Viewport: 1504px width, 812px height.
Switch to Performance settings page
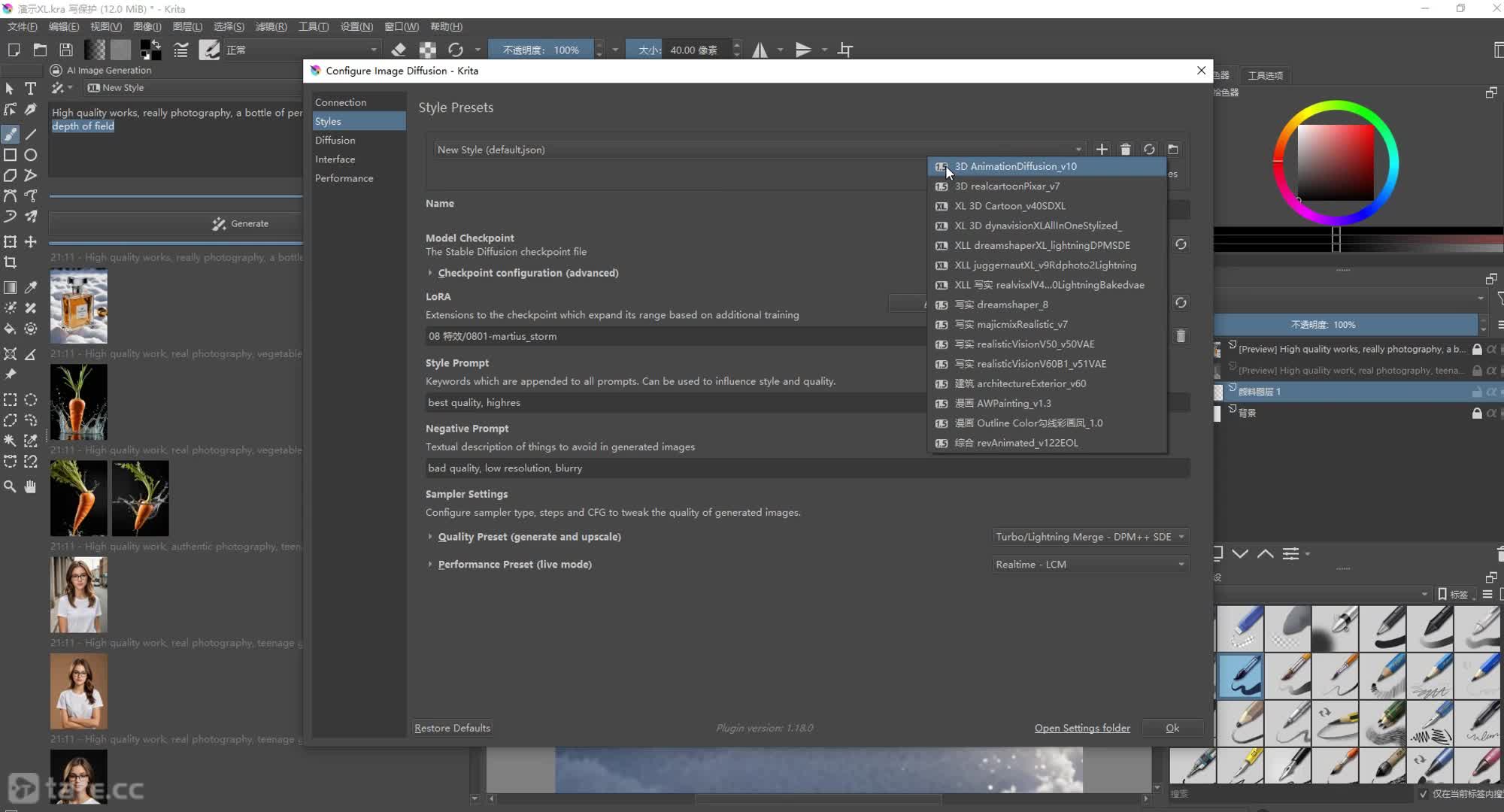pos(359,178)
